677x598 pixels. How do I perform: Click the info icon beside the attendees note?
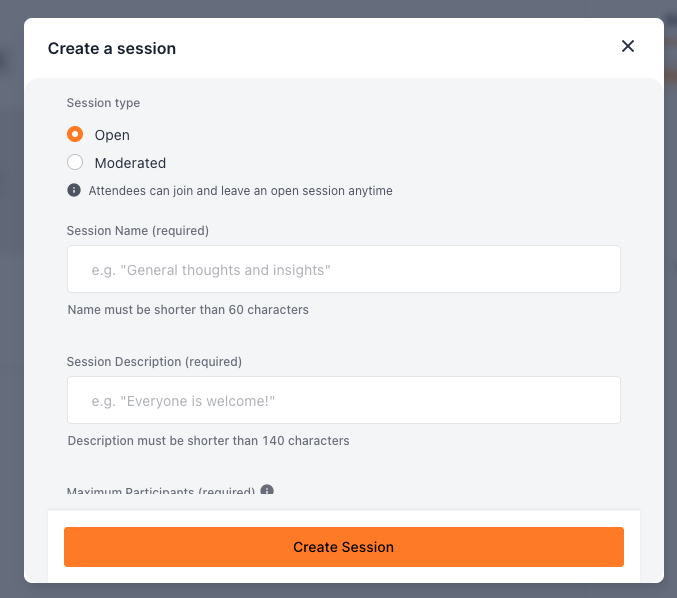(x=74, y=190)
